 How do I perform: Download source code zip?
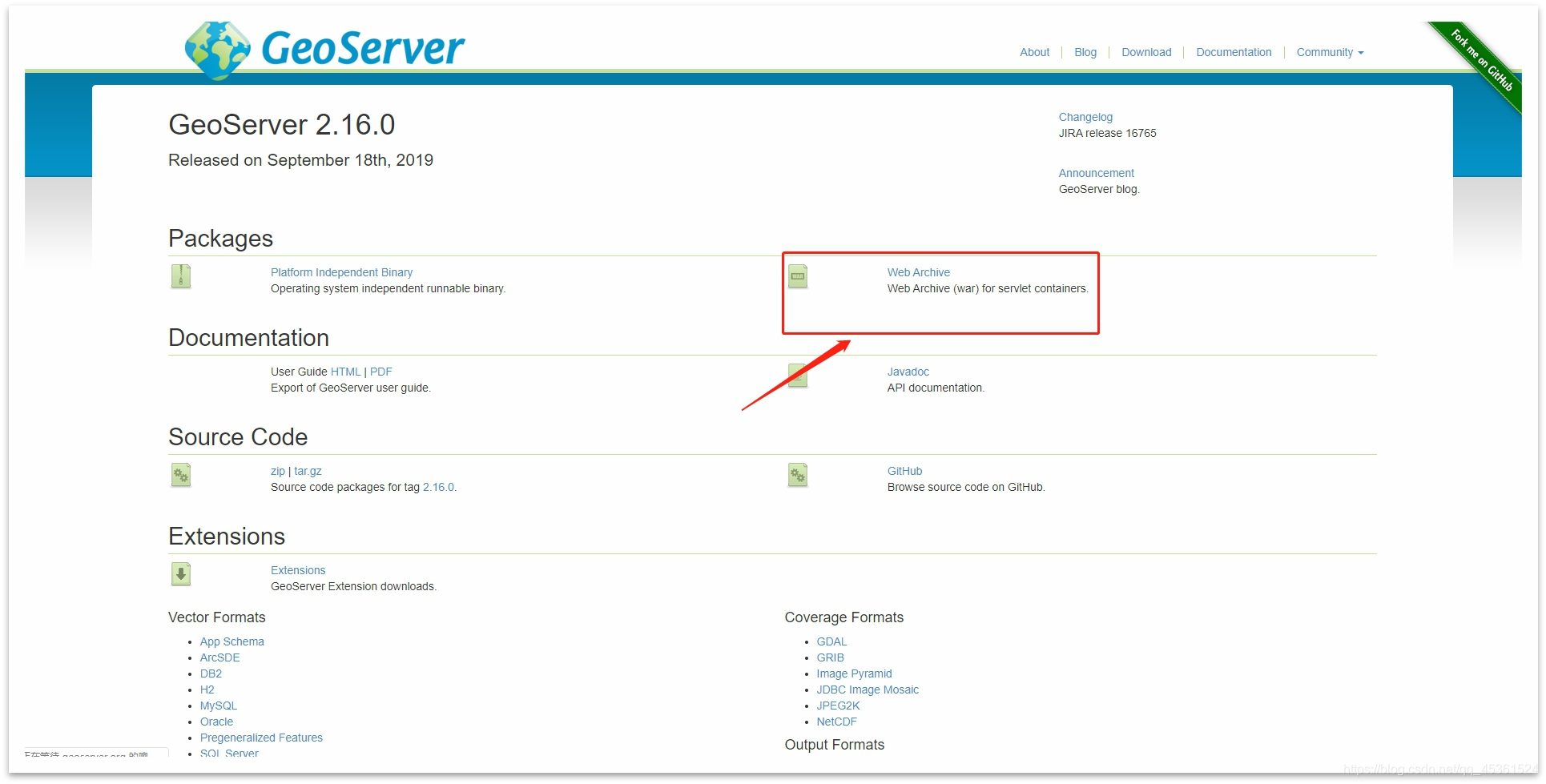277,471
